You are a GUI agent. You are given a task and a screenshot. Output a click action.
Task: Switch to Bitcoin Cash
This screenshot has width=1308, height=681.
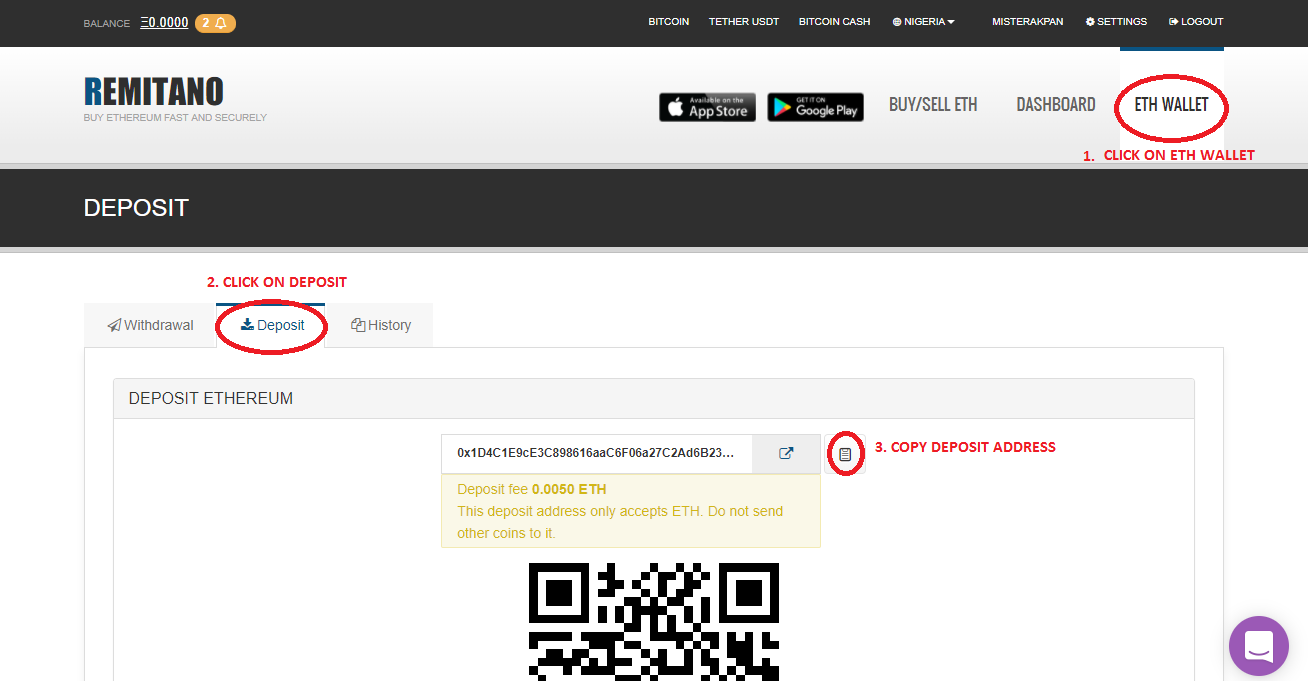(835, 22)
